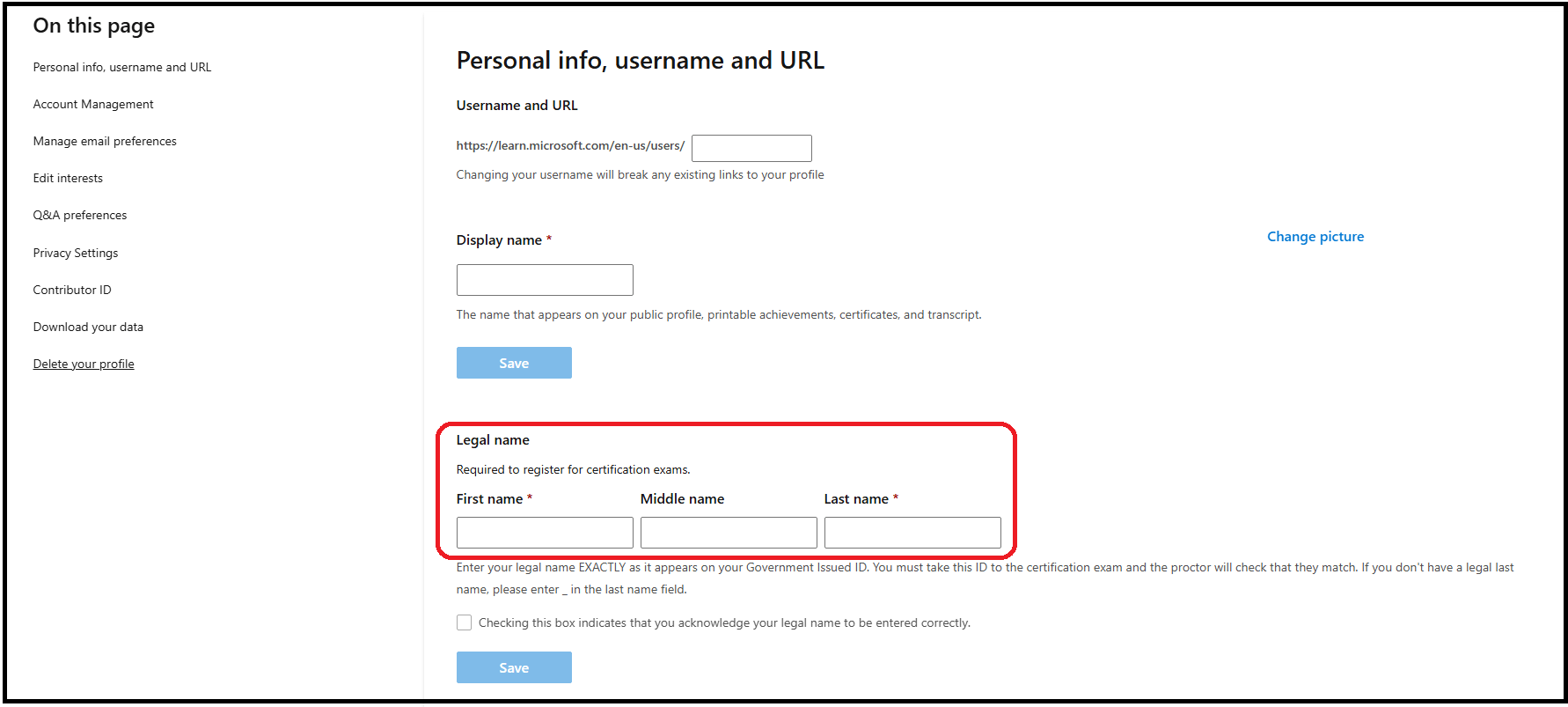This screenshot has width=1568, height=707.
Task: Click Delete your profile link
Action: point(84,364)
